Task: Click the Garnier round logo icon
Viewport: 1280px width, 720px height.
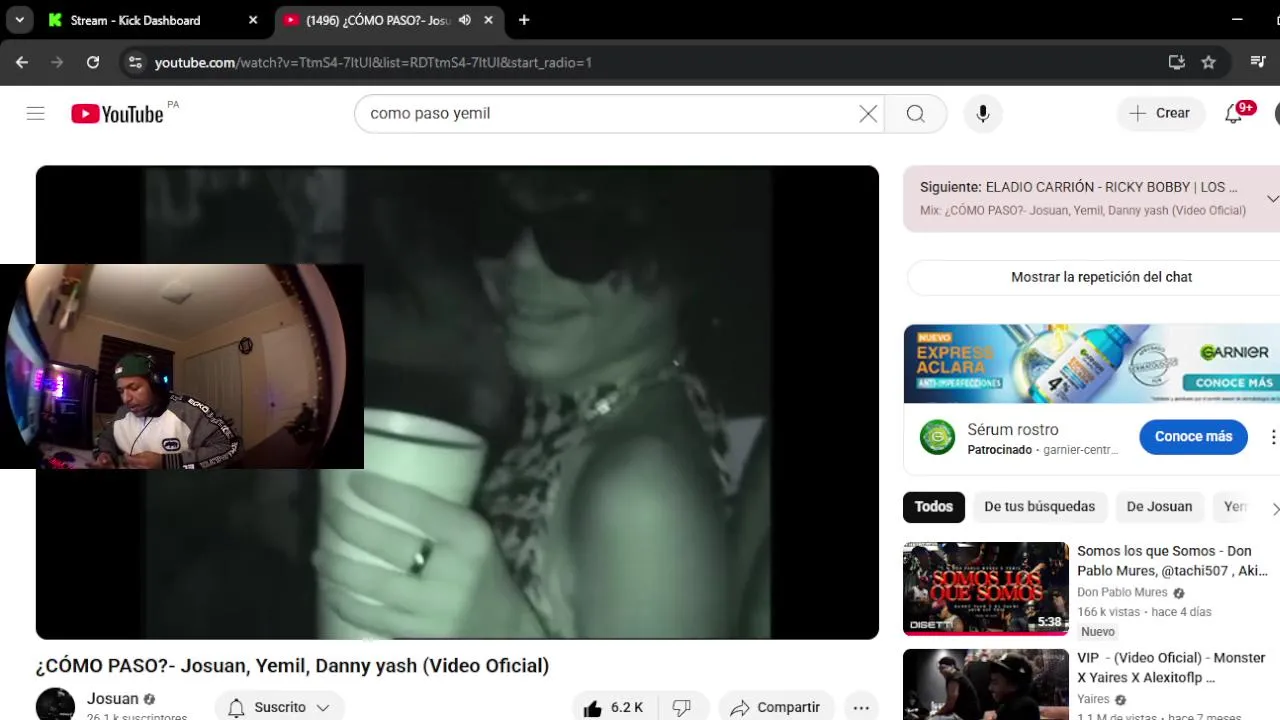Action: [x=937, y=437]
